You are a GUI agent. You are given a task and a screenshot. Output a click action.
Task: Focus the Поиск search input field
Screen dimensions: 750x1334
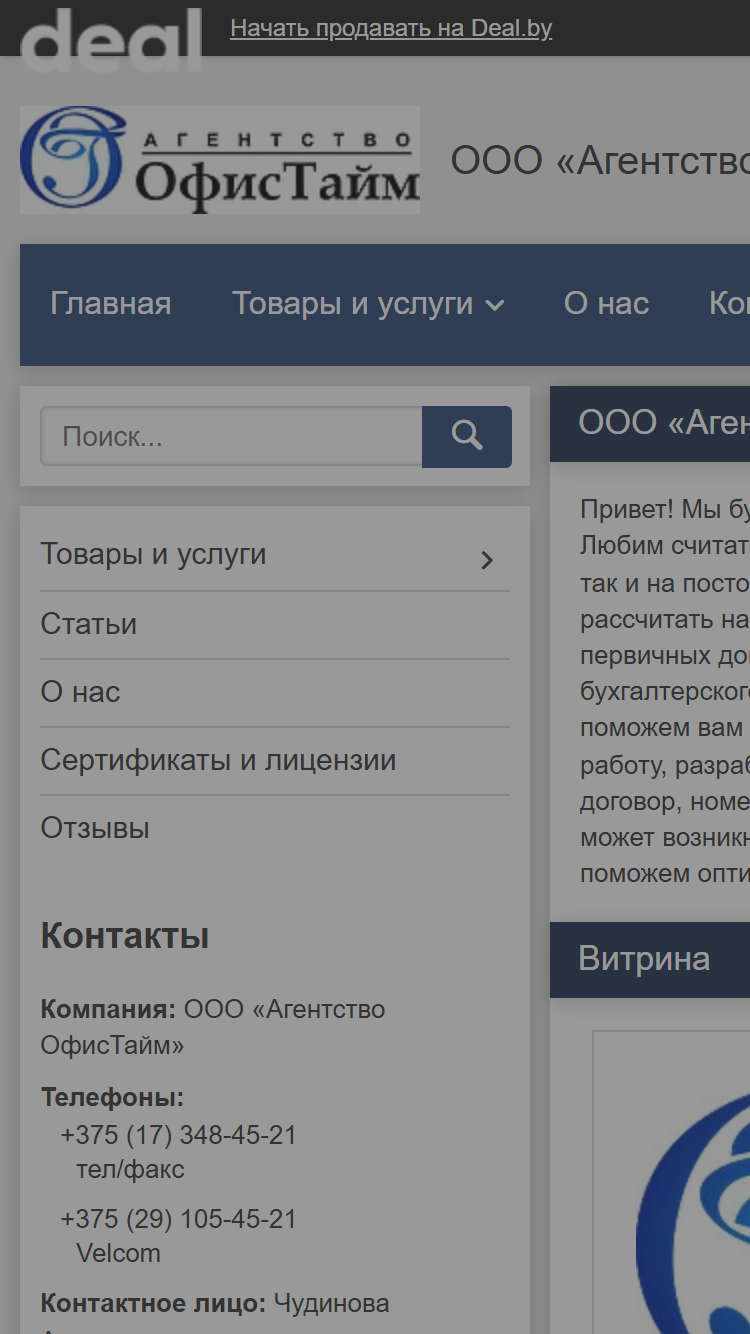coord(231,436)
